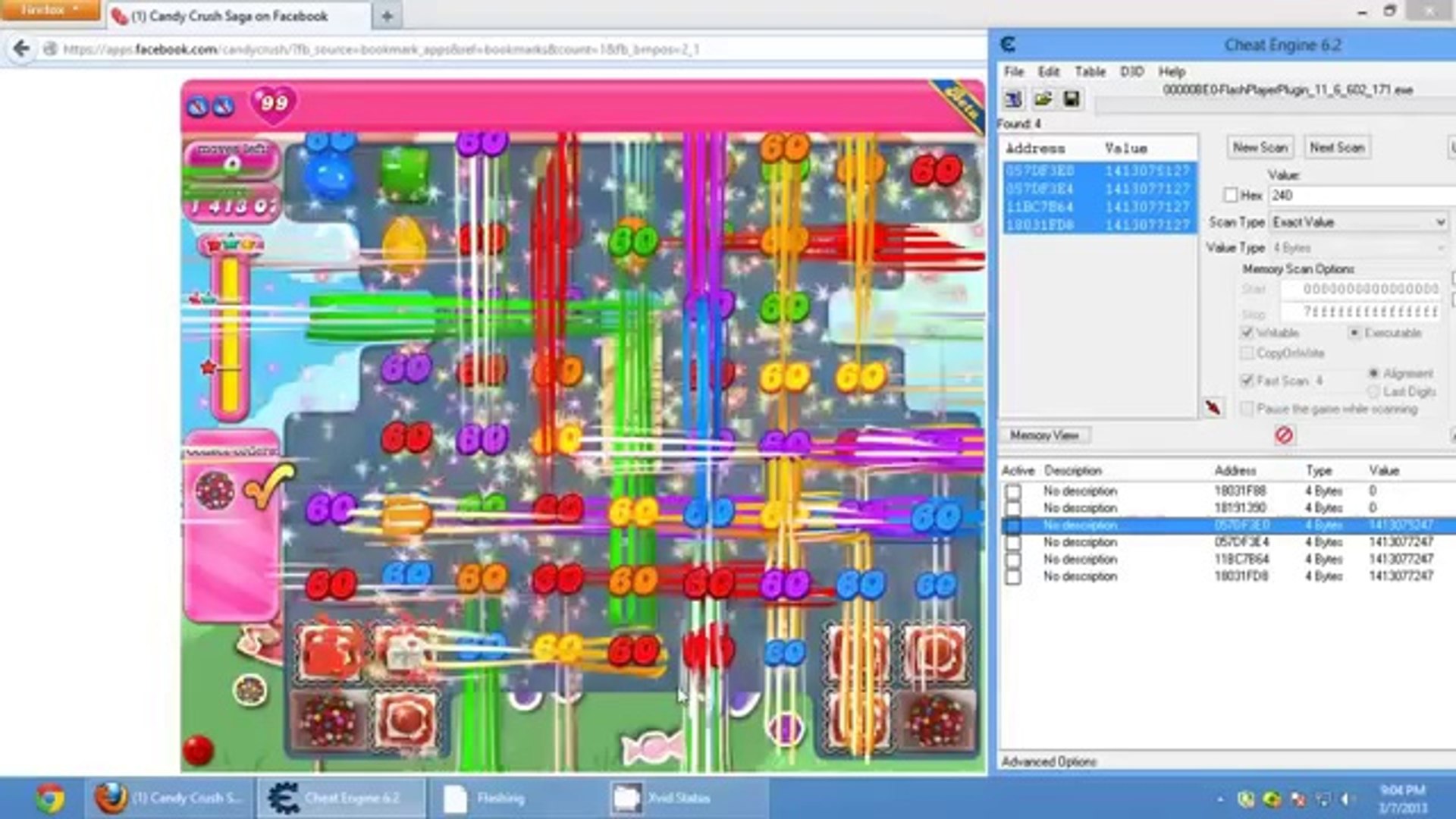The width and height of the screenshot is (1456, 819).
Task: Click the New Scan button
Action: [x=1260, y=147]
